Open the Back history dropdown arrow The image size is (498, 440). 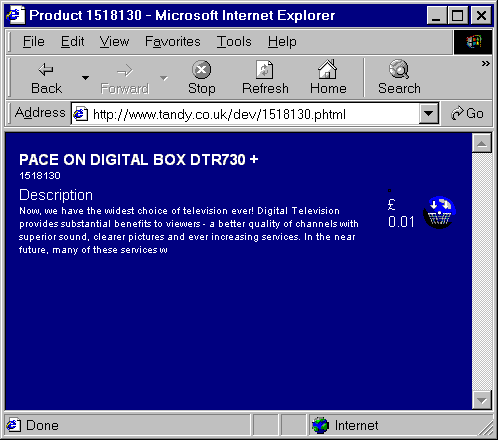pyautogui.click(x=85, y=78)
